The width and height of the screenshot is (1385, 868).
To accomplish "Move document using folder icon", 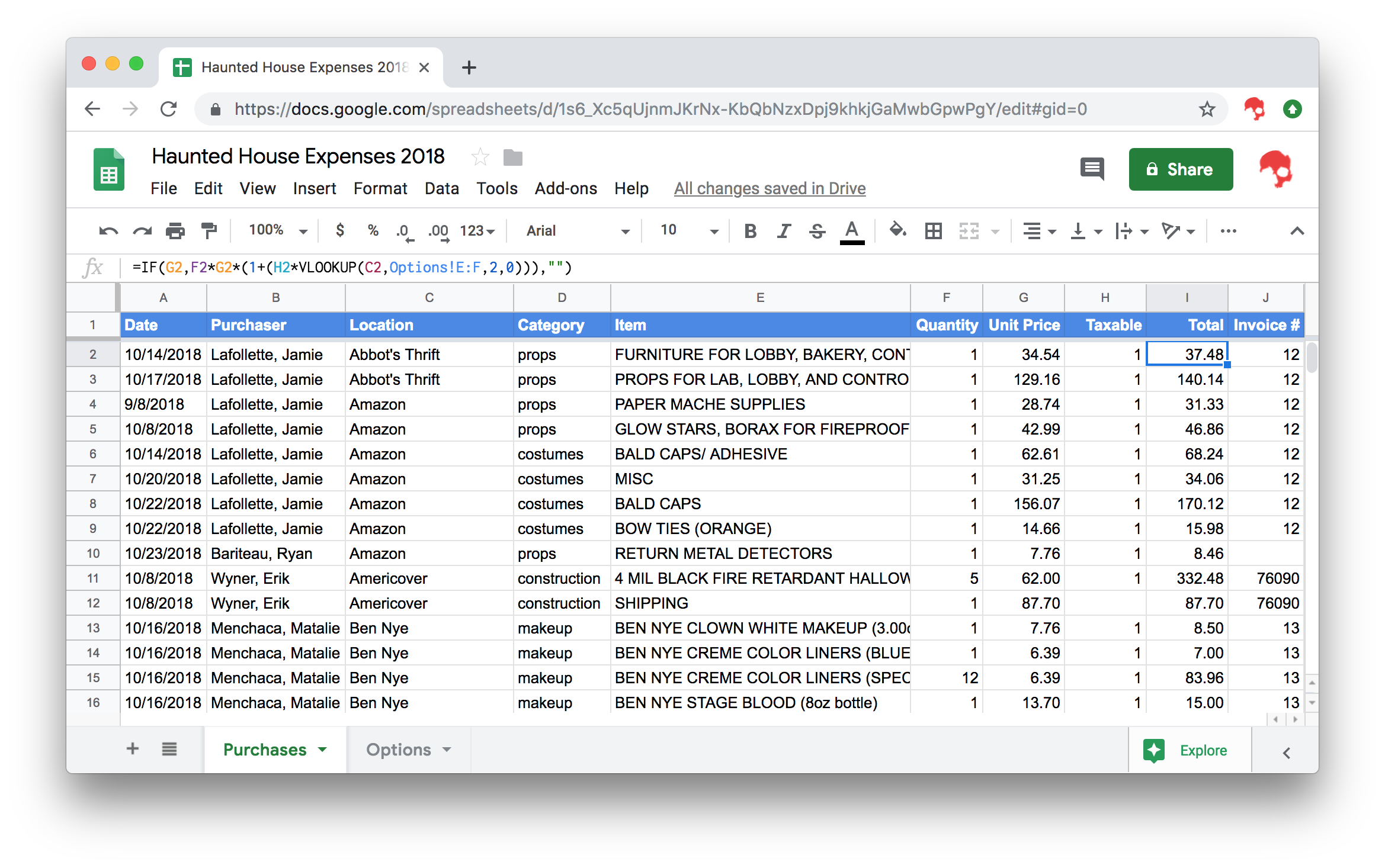I will click(x=512, y=157).
